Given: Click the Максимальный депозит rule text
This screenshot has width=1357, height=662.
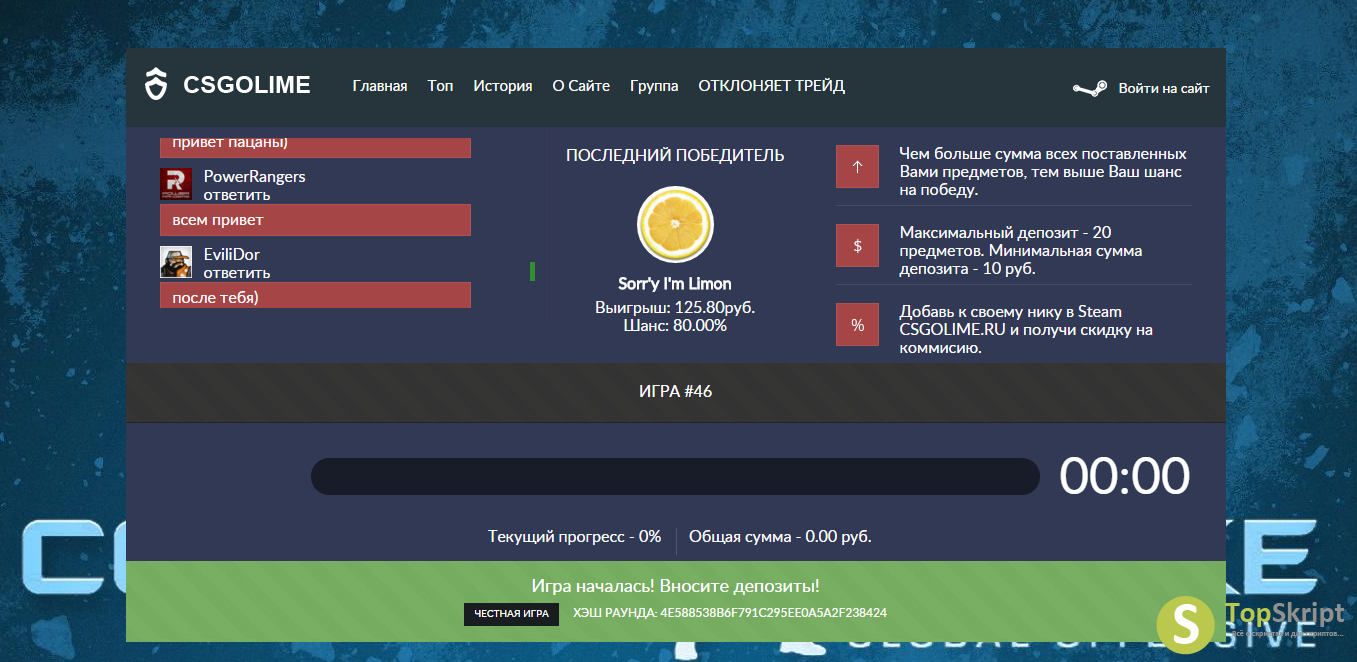Looking at the screenshot, I should point(1021,250).
